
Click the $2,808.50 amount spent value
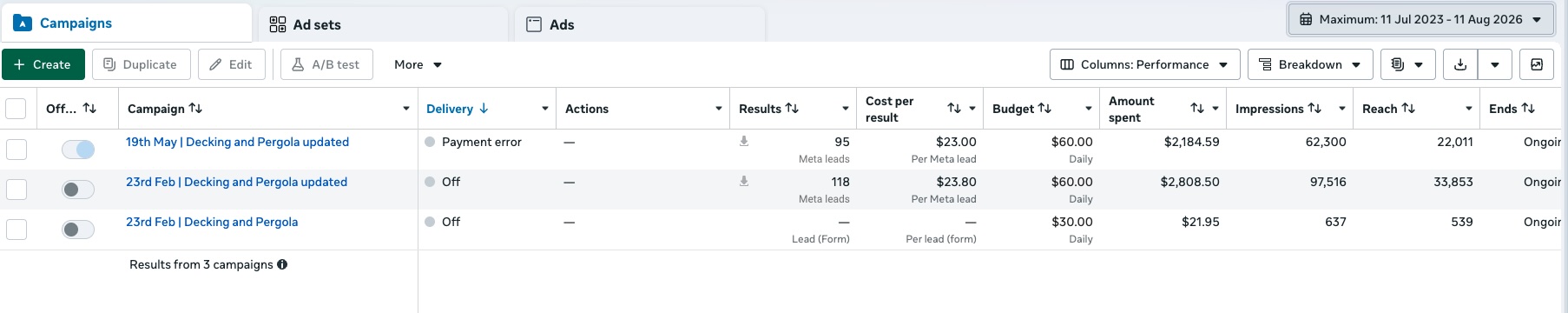pos(1189,182)
